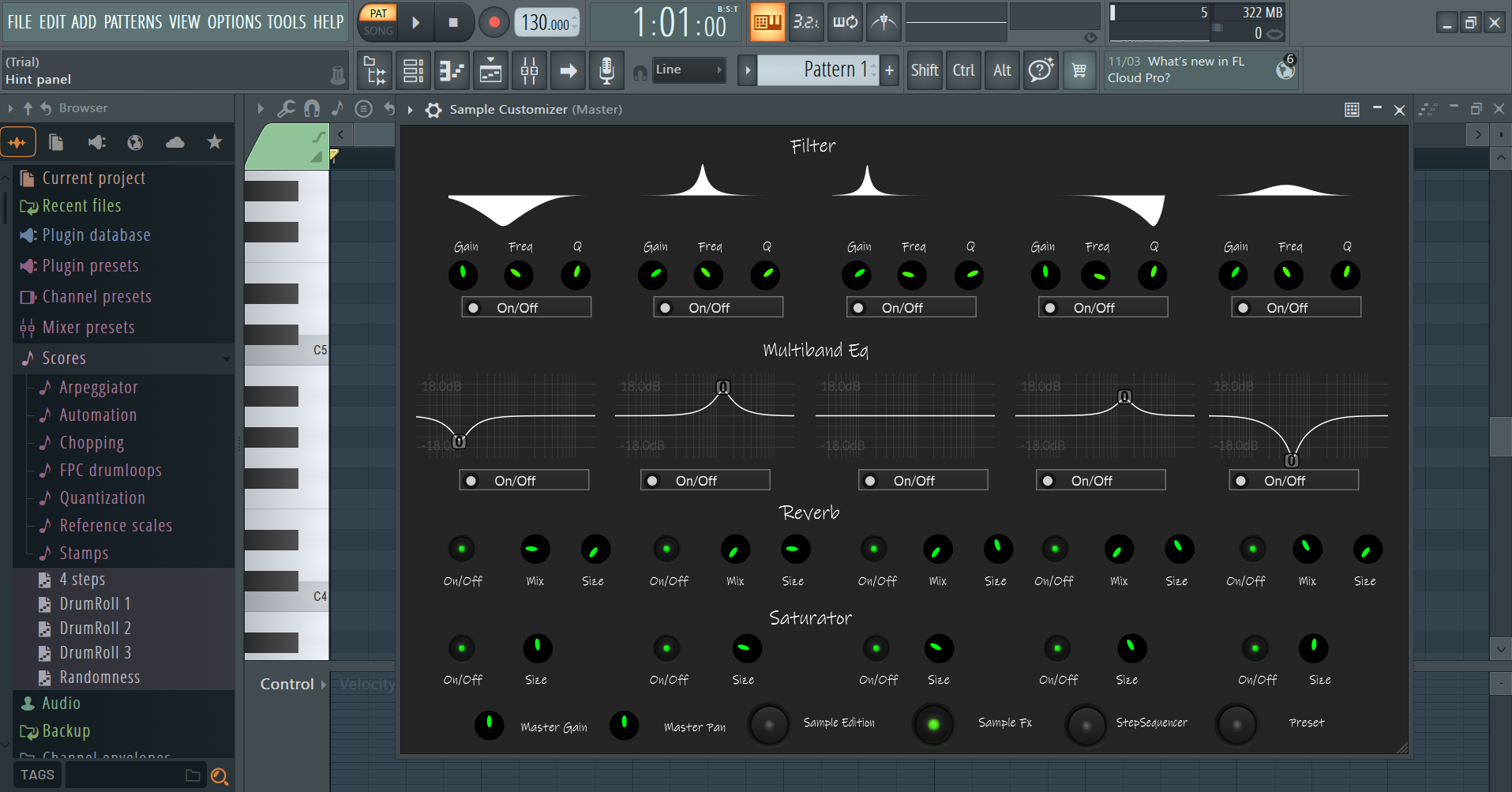Open the PATTERNS menu
This screenshot has height=792, width=1512.
pos(133,22)
